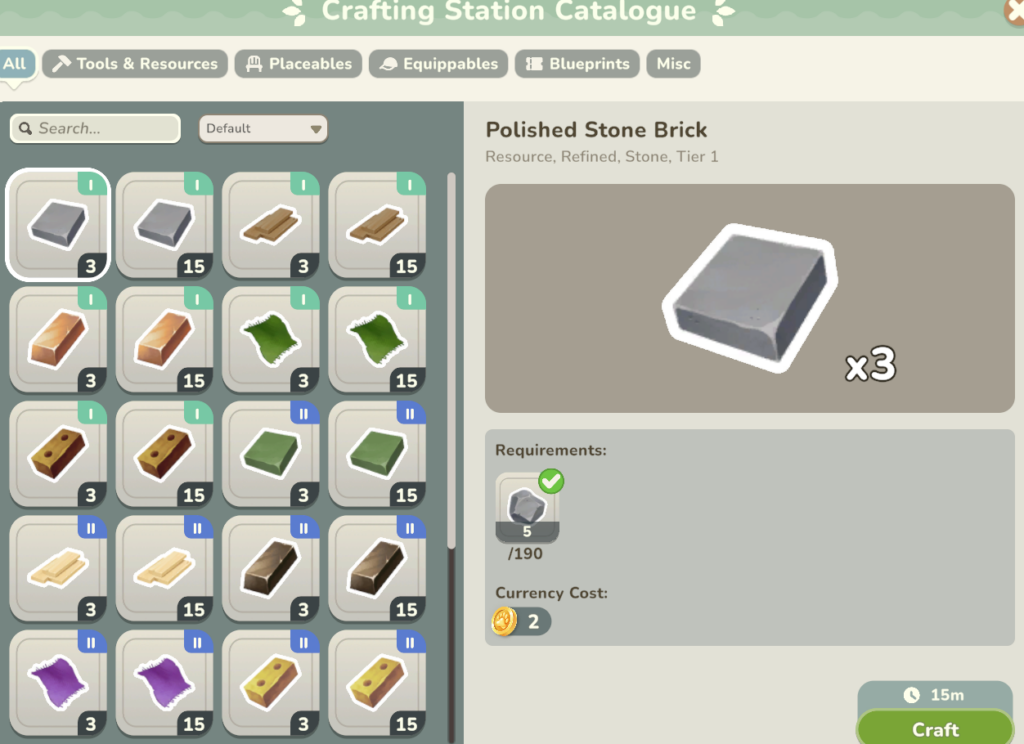The image size is (1024, 744).
Task: Switch to the Tools & Resources tab
Action: click(x=135, y=64)
